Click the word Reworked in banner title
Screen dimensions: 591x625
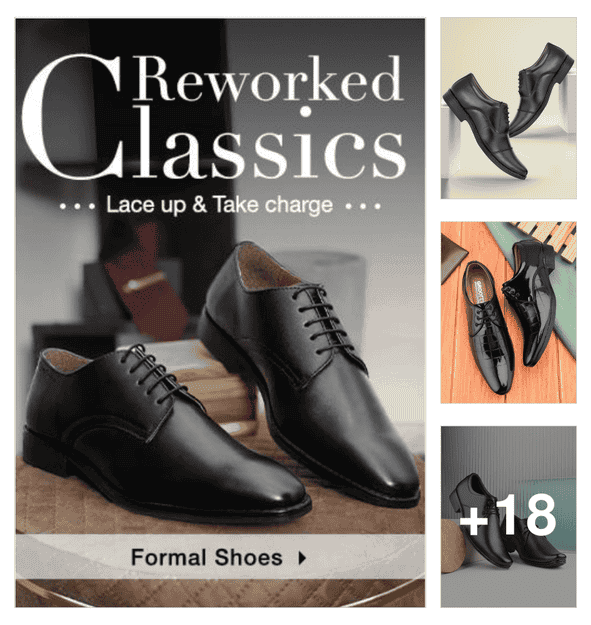pyautogui.click(x=268, y=78)
